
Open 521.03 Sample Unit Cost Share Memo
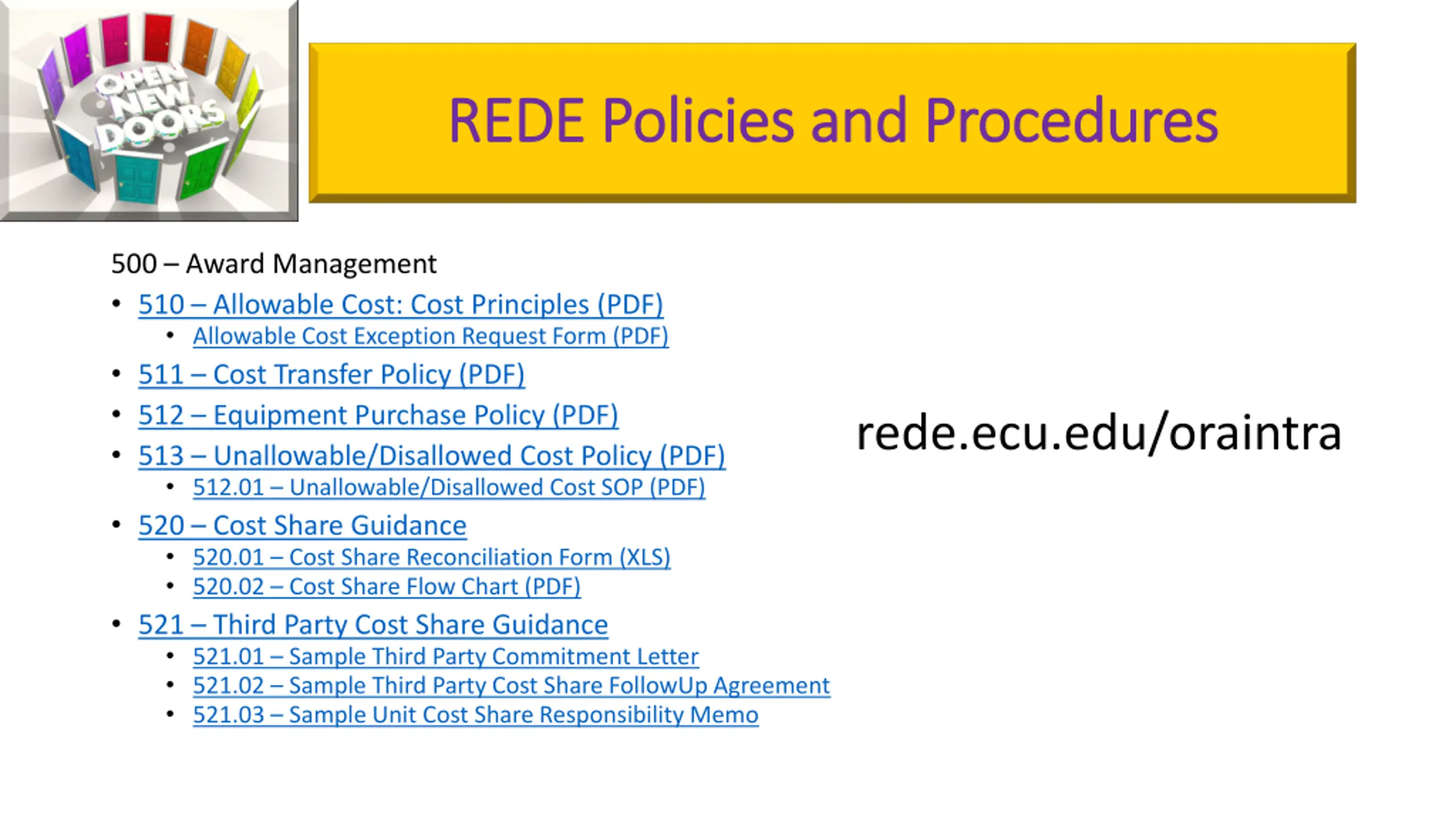pos(475,715)
